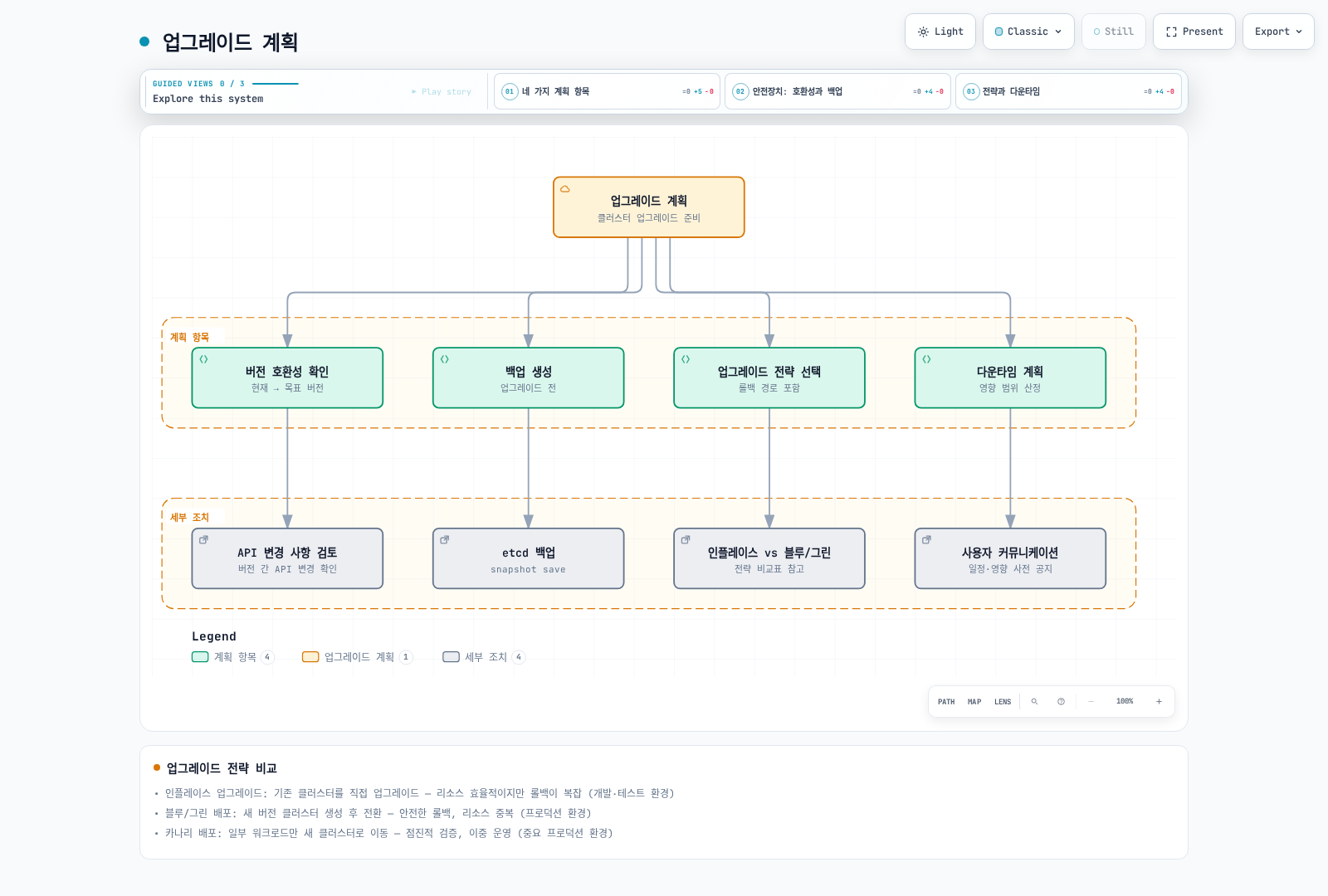Select the etcd 백업 node
Image resolution: width=1328 pixels, height=896 pixels.
[x=529, y=558]
